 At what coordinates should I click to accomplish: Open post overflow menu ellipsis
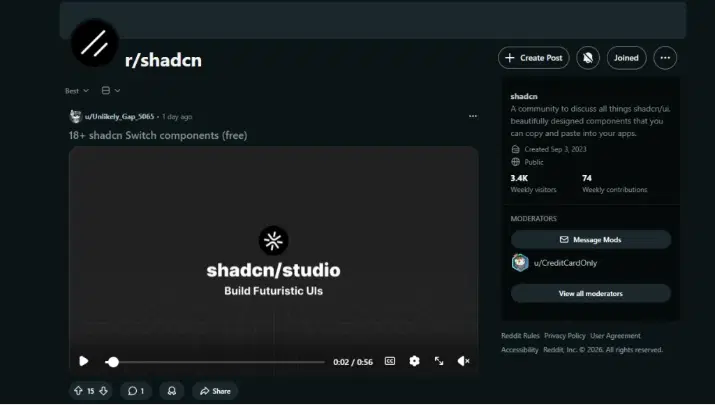[473, 116]
